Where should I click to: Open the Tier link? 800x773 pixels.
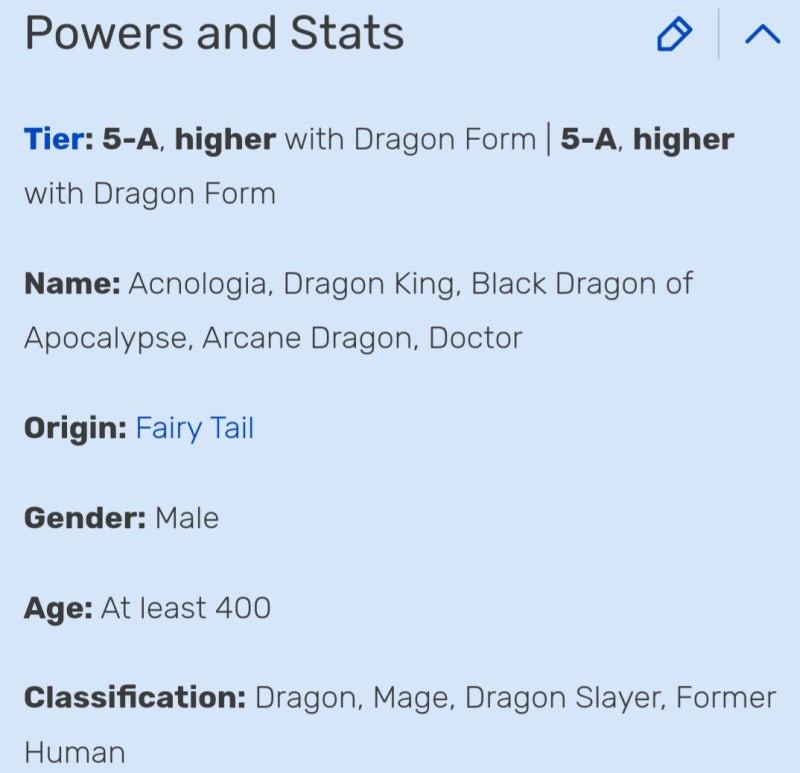click(56, 139)
